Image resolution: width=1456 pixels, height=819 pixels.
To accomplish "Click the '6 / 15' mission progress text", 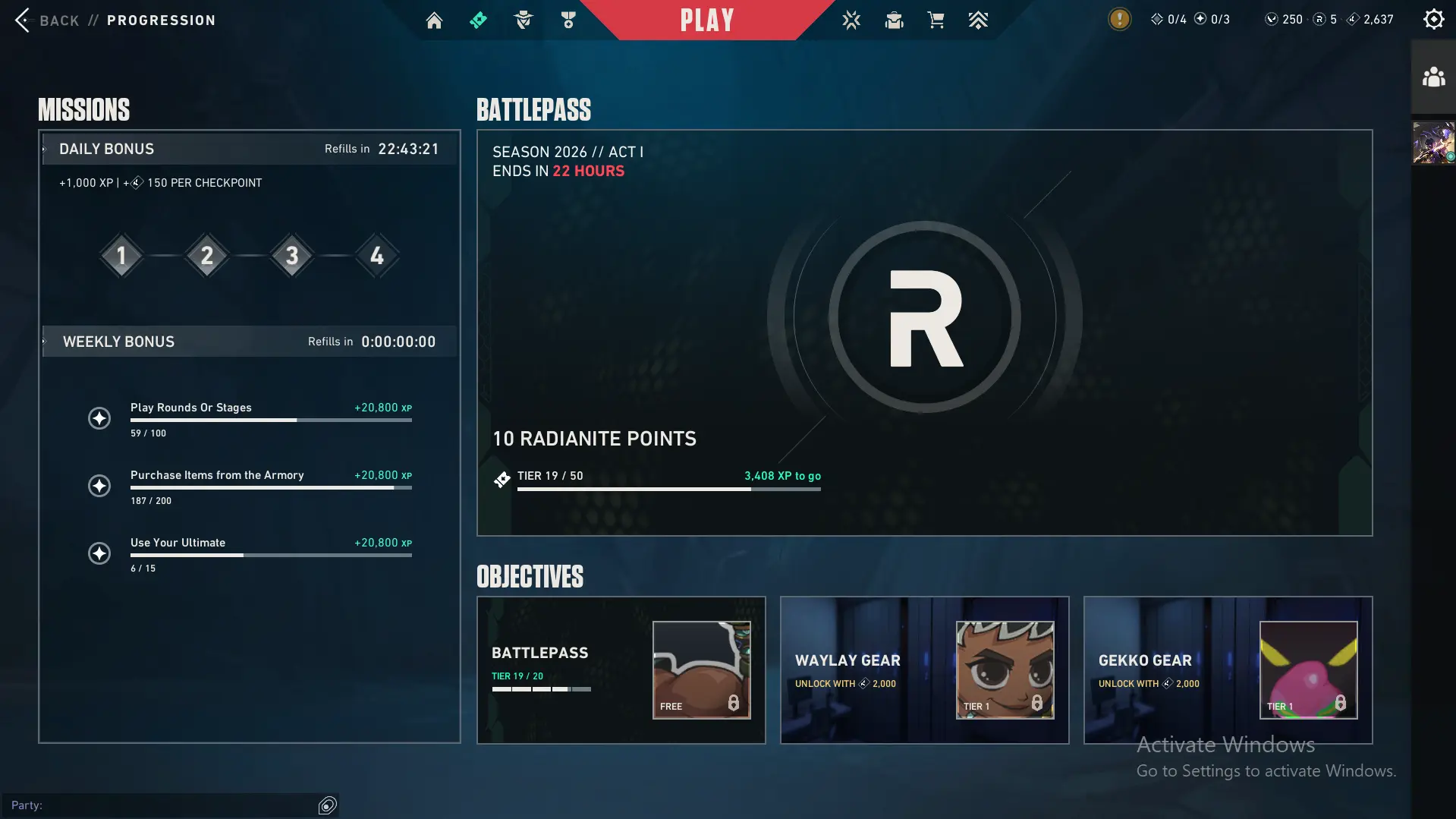I will pos(143,569).
